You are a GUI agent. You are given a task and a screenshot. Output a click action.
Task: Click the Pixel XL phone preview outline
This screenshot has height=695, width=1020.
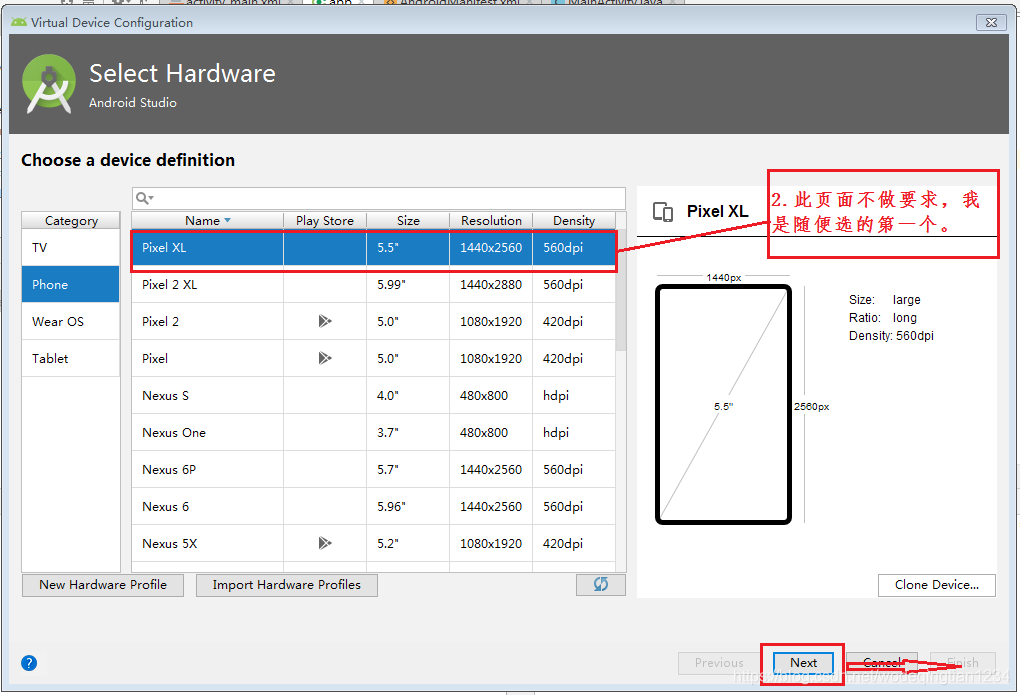[723, 404]
